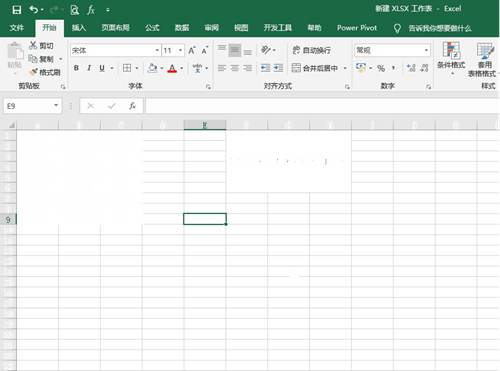Center text horizontally
The width and height of the screenshot is (500, 371).
coord(235,68)
